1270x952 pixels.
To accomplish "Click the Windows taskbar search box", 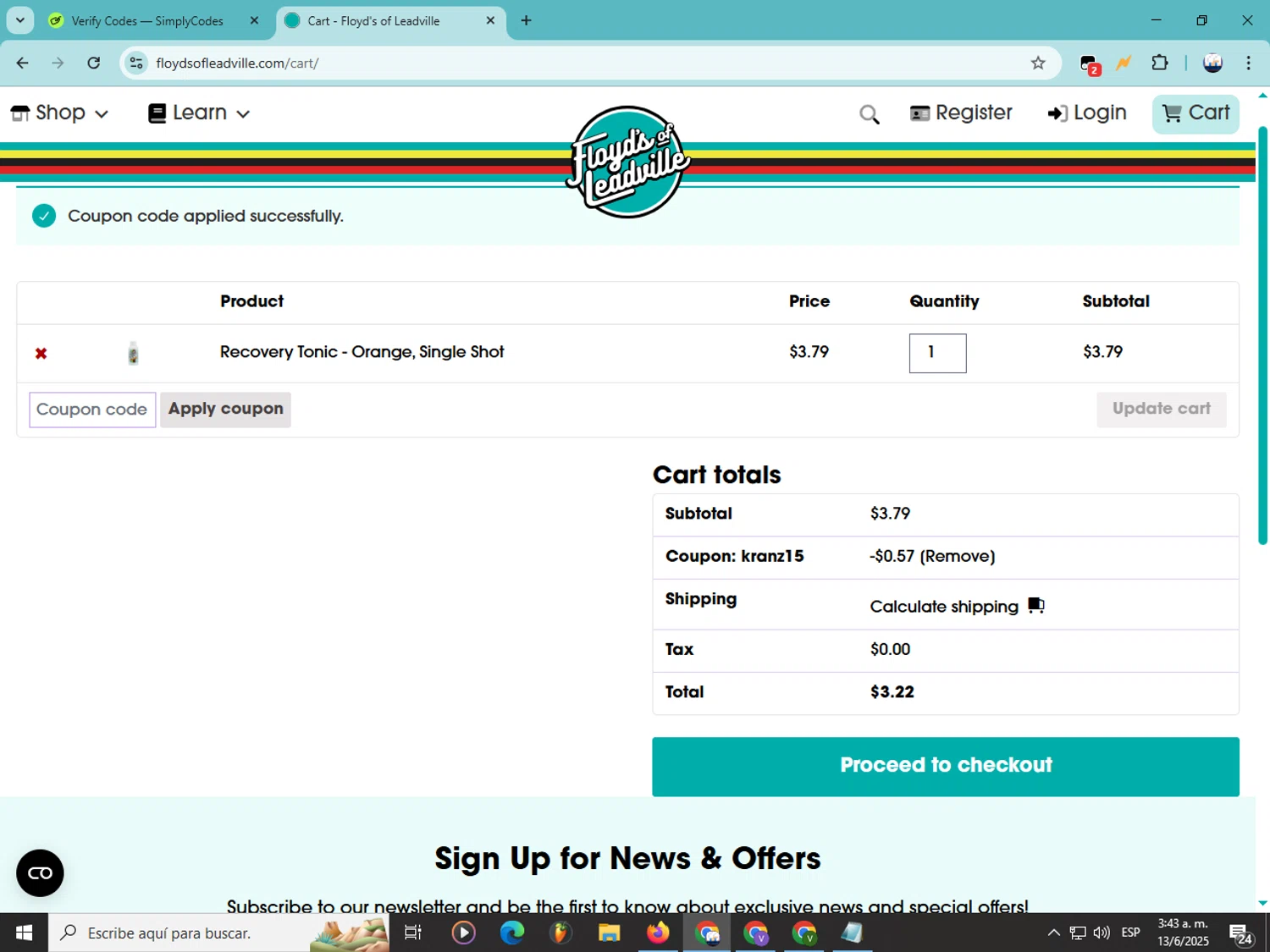I will pyautogui.click(x=218, y=933).
